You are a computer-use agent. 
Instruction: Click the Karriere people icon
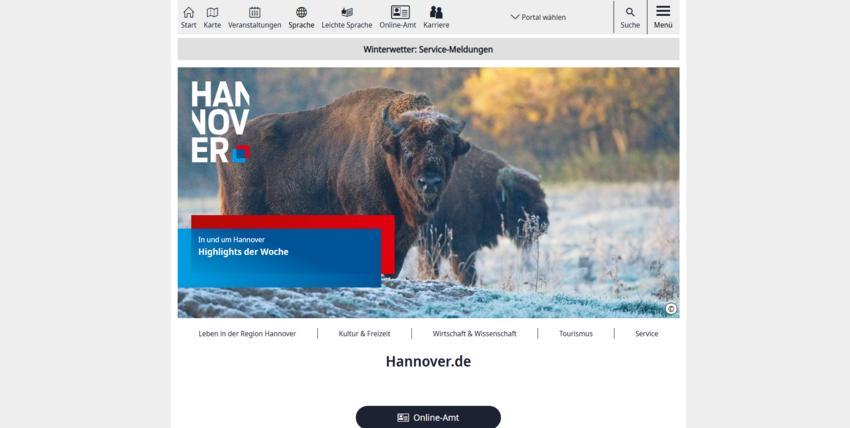pyautogui.click(x=436, y=12)
